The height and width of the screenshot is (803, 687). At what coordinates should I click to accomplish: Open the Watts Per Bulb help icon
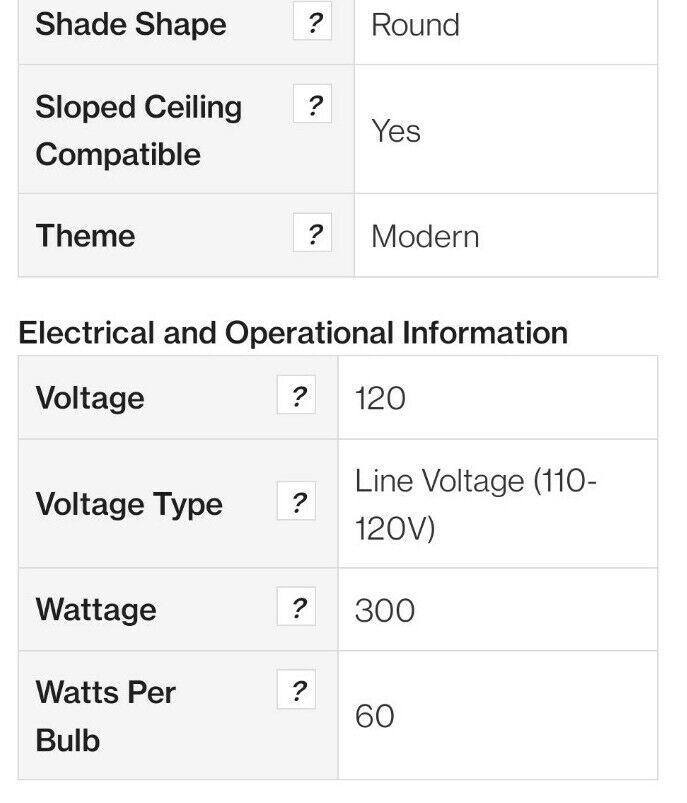[x=296, y=689]
